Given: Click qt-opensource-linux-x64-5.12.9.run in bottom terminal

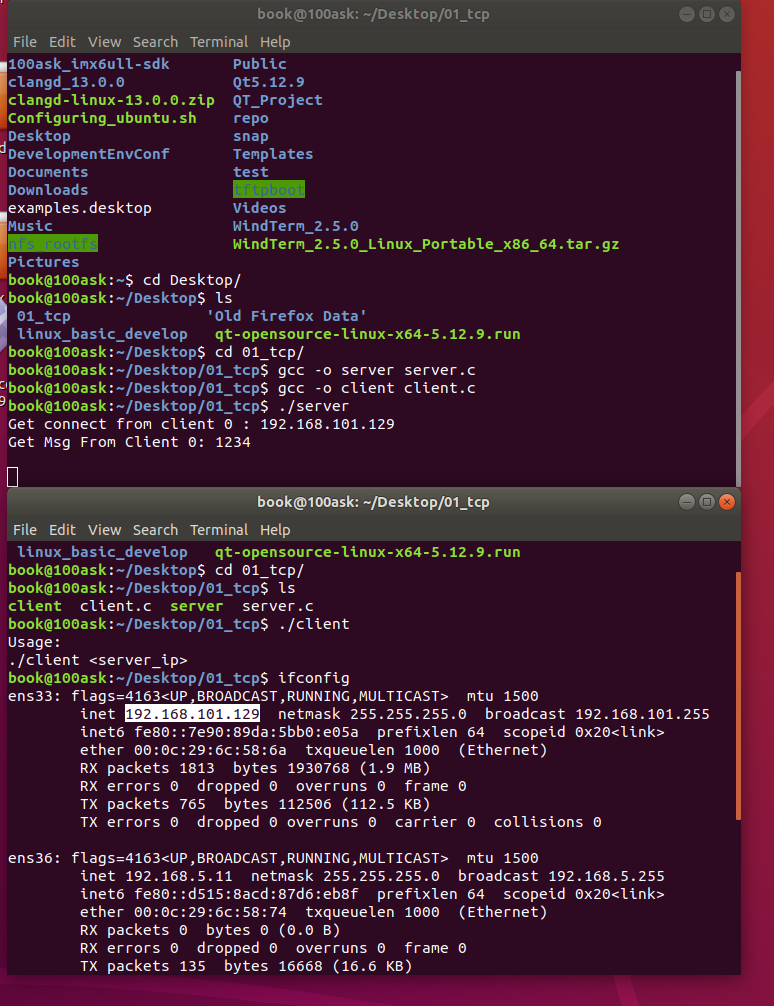Looking at the screenshot, I should tap(368, 552).
